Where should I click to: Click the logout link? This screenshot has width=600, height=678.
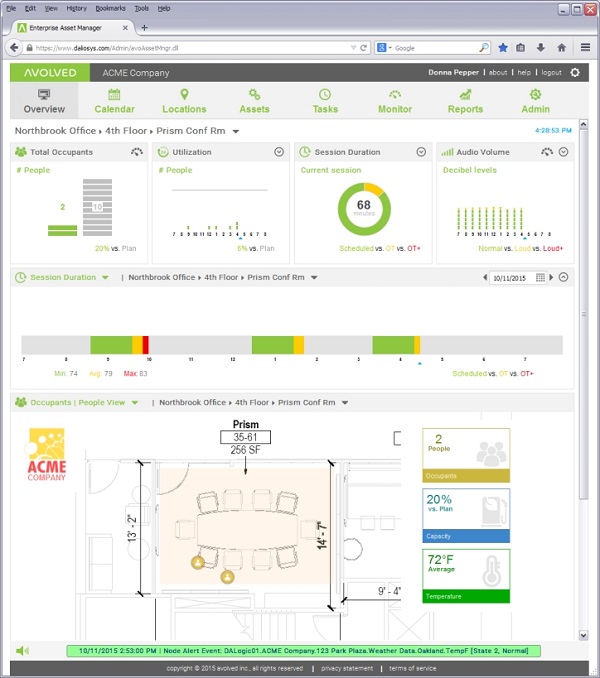pyautogui.click(x=551, y=73)
